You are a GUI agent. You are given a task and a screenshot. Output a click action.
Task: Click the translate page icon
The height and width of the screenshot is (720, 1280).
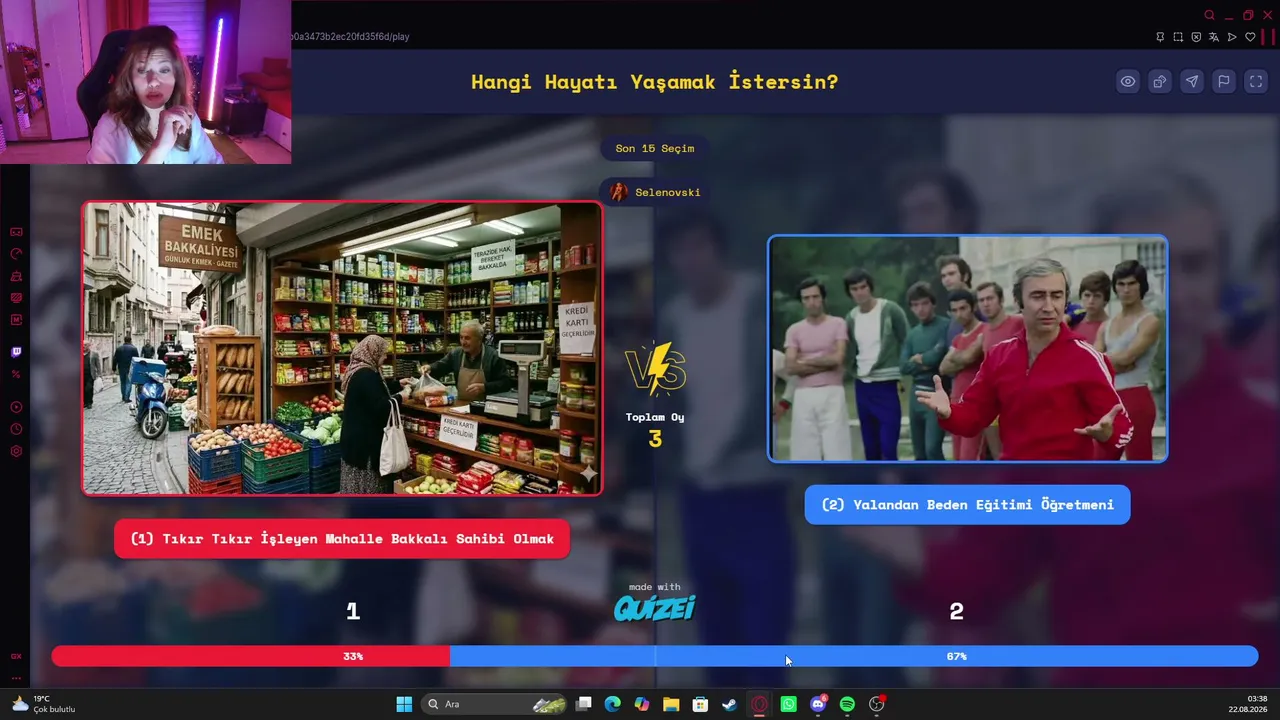coord(1214,37)
